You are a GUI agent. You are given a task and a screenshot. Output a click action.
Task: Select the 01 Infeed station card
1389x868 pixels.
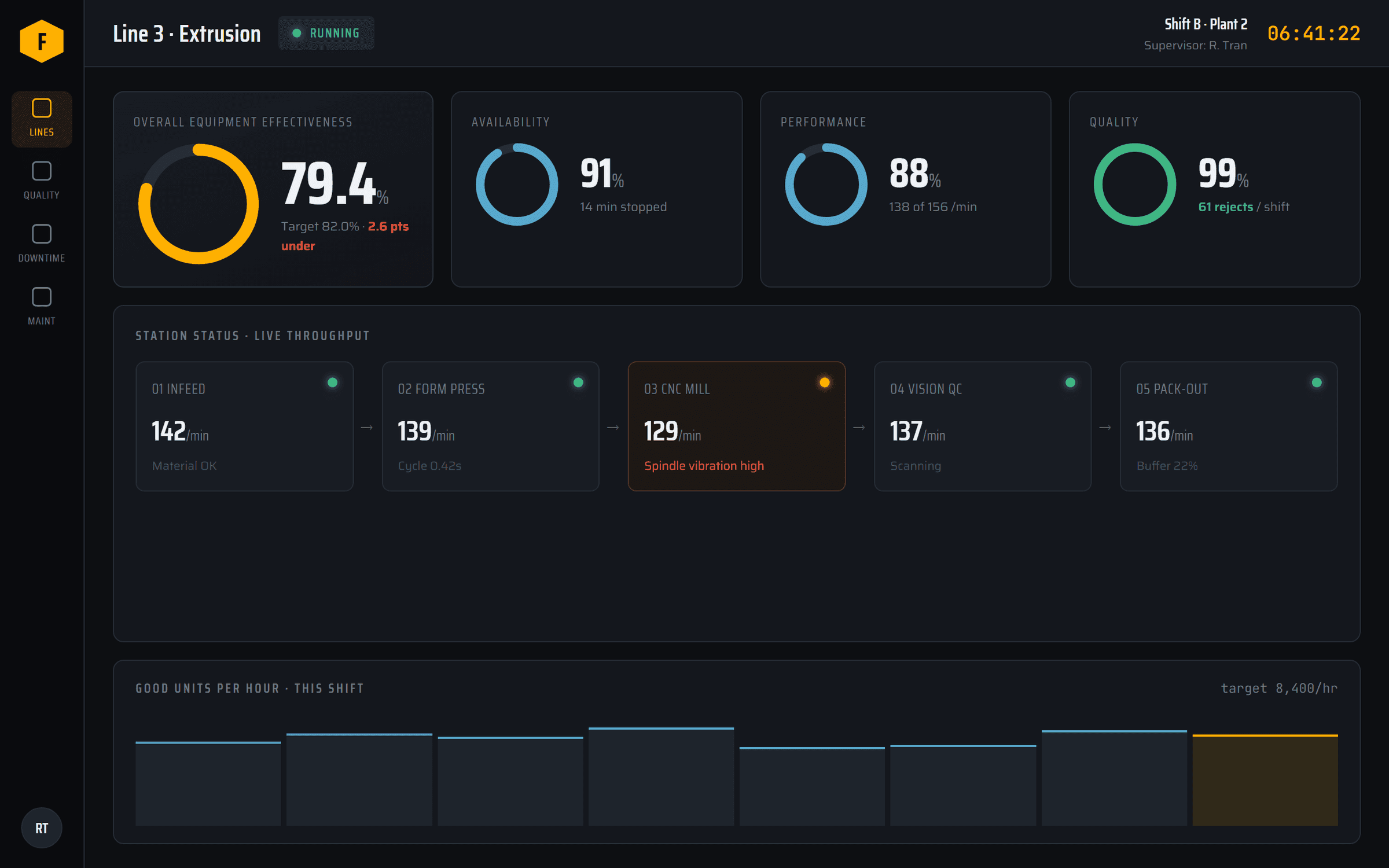[x=244, y=426]
